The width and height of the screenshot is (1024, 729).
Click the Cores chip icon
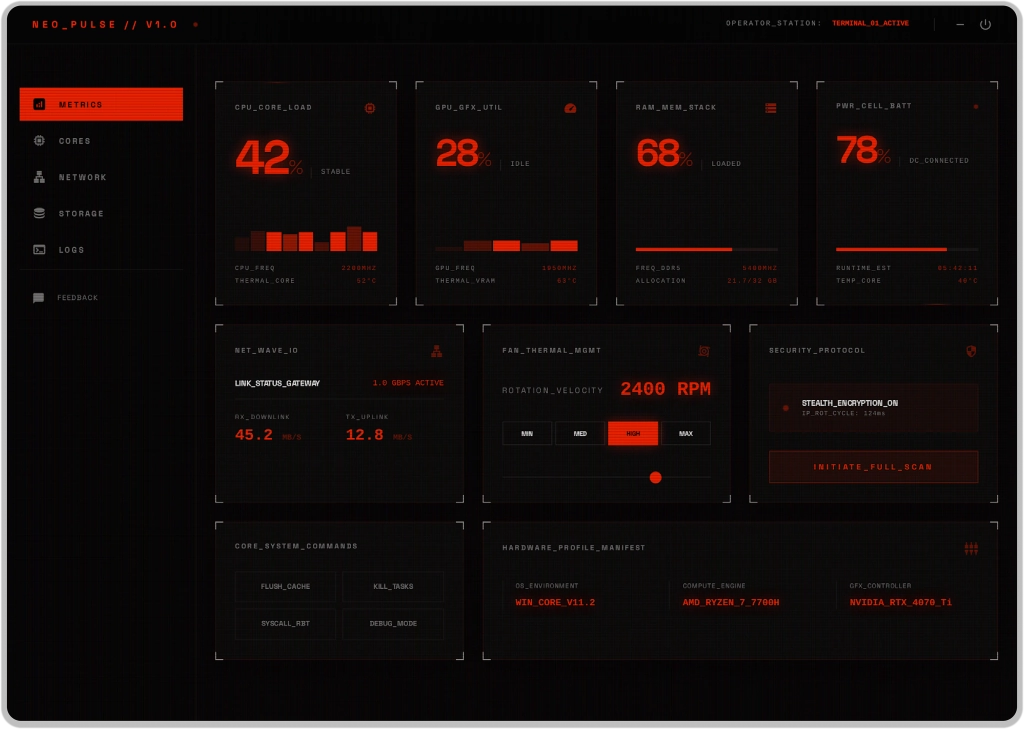pyautogui.click(x=39, y=140)
